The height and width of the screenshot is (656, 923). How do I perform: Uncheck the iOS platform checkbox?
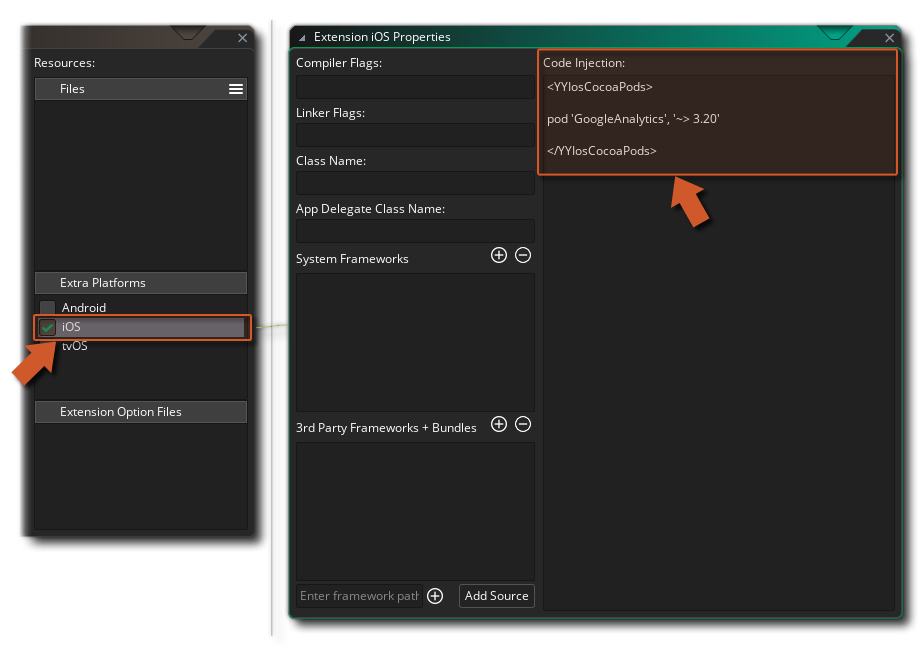tap(47, 328)
